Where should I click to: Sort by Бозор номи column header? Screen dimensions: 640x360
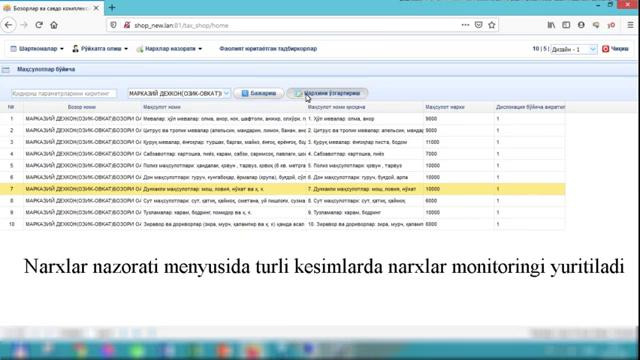(x=82, y=107)
